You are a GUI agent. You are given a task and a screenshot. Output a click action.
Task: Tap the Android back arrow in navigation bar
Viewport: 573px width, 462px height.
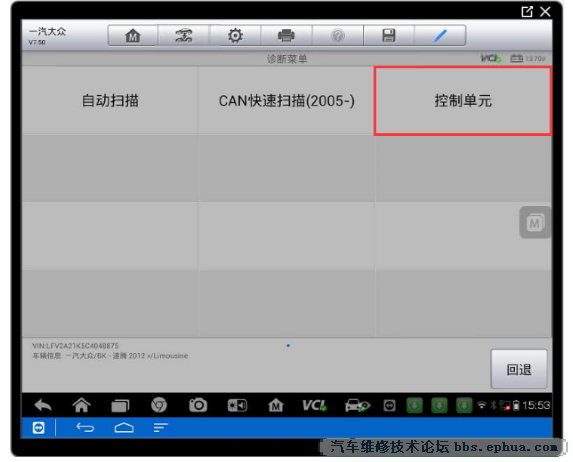(43, 405)
